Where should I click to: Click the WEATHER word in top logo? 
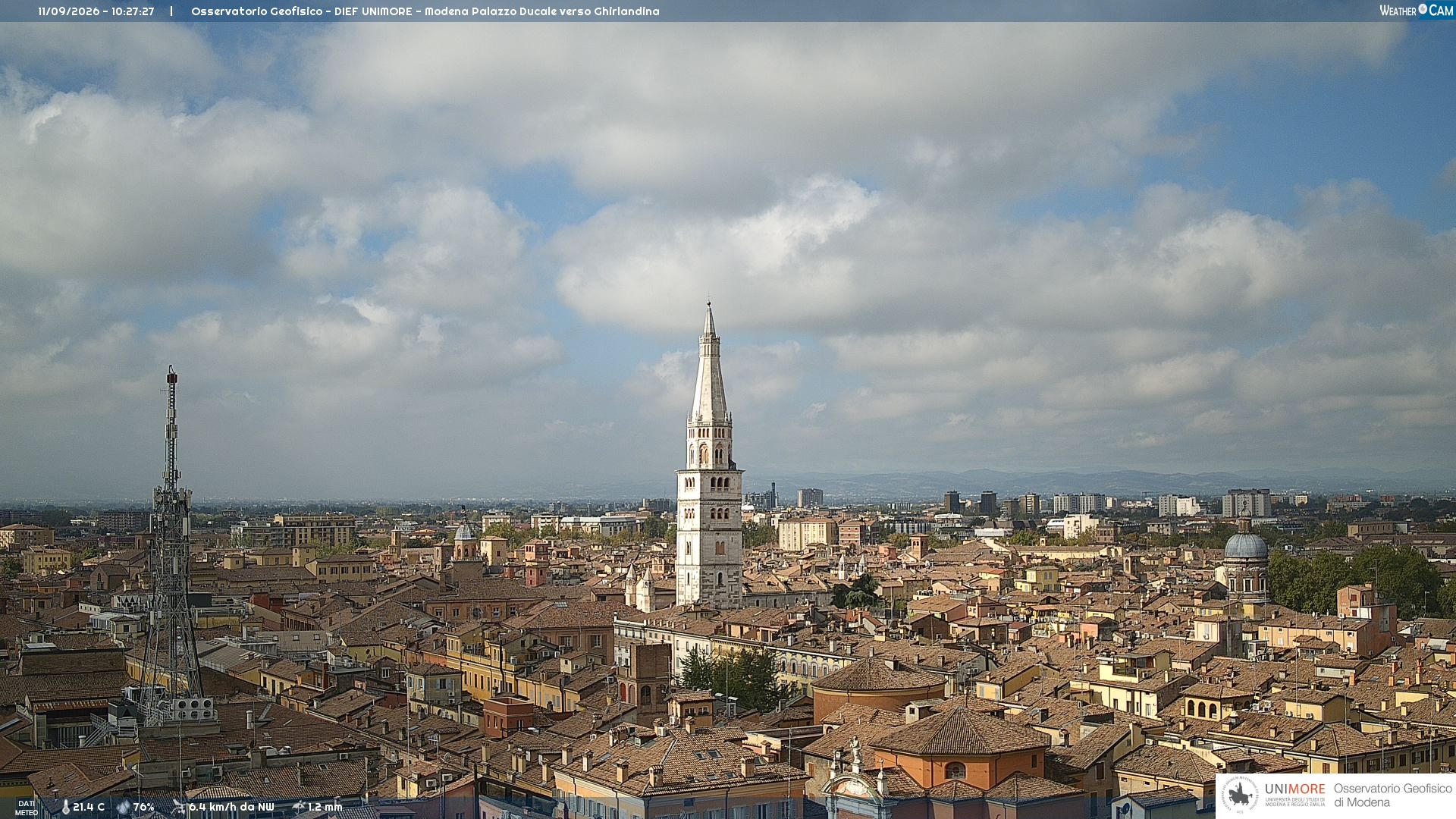point(1398,11)
